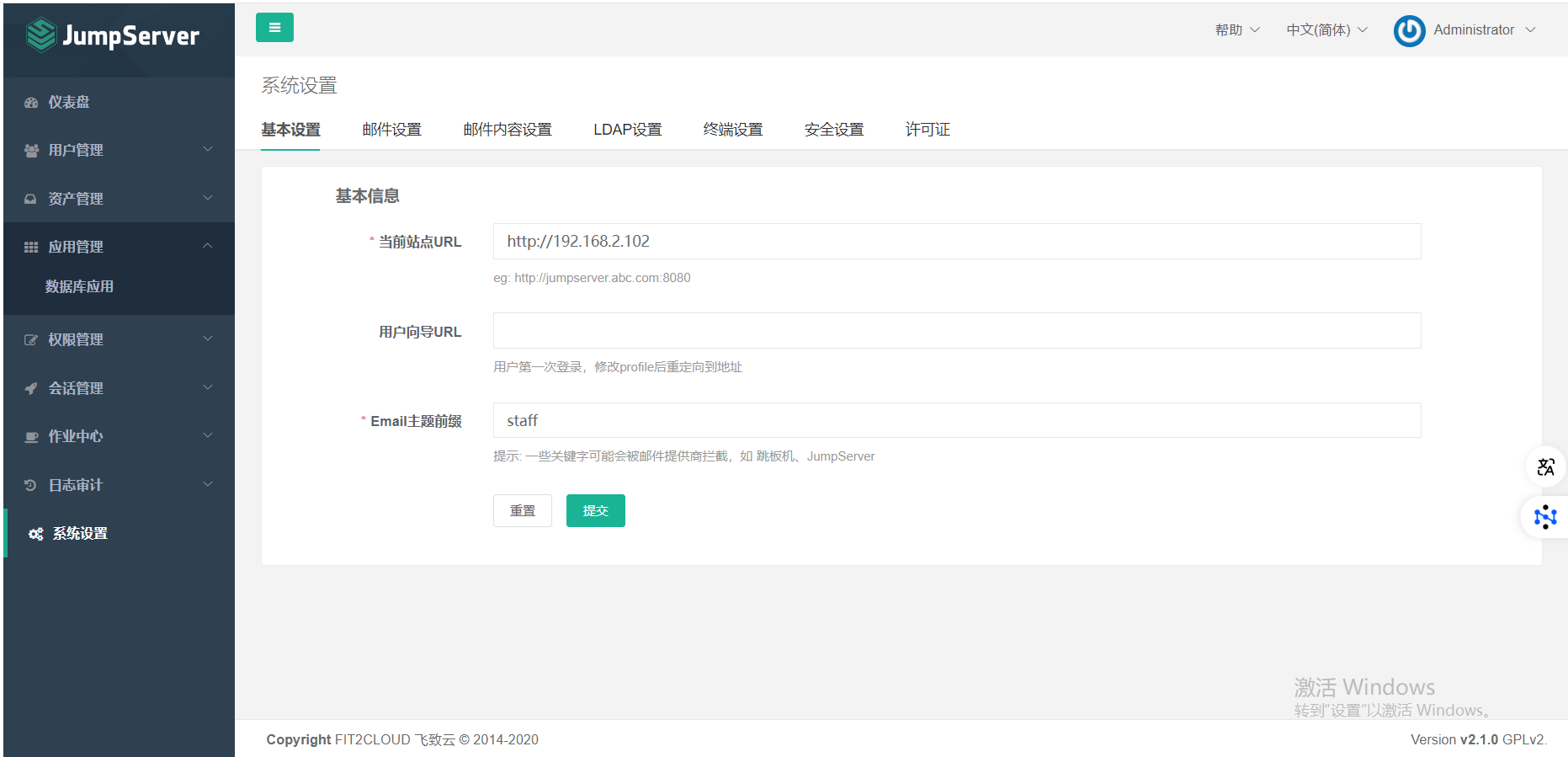Screen dimensions: 1568x757
Task: Open the 中文(简体) language dropdown
Action: point(1326,30)
